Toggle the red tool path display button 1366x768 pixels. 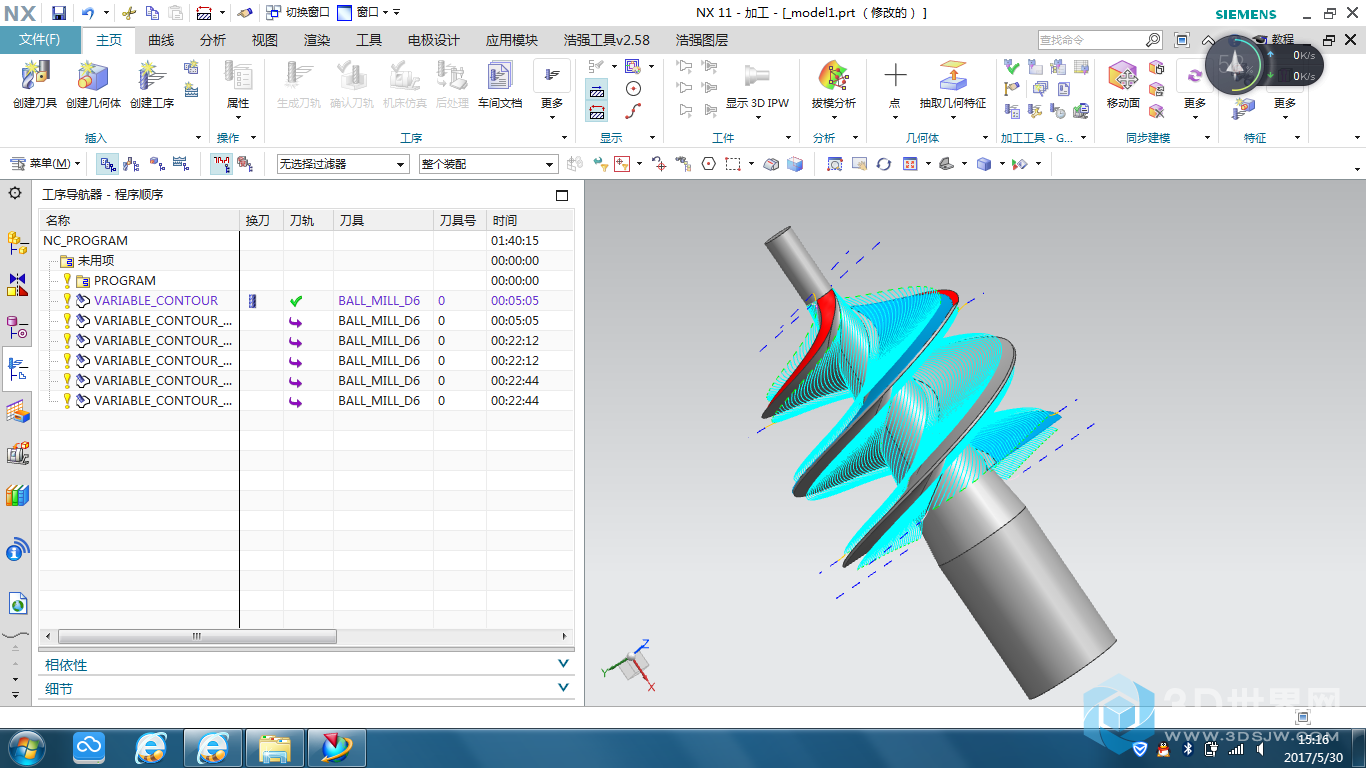point(221,164)
